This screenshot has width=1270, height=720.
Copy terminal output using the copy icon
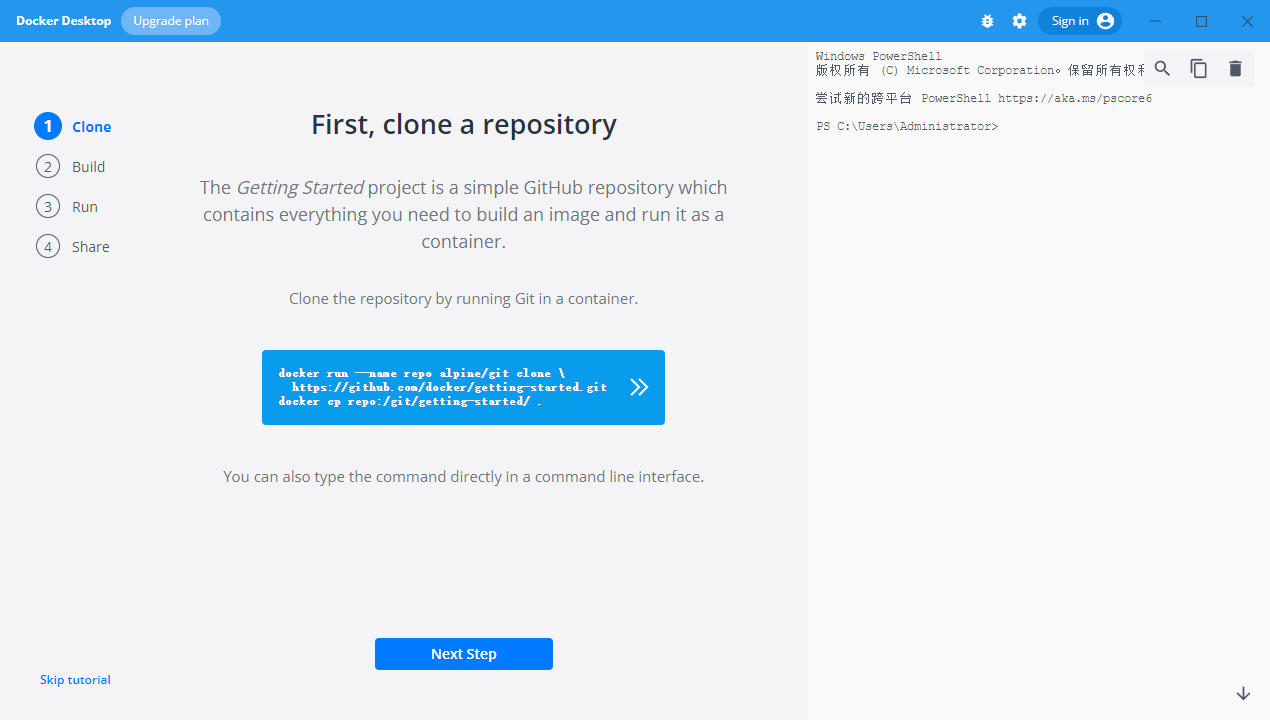(1199, 68)
